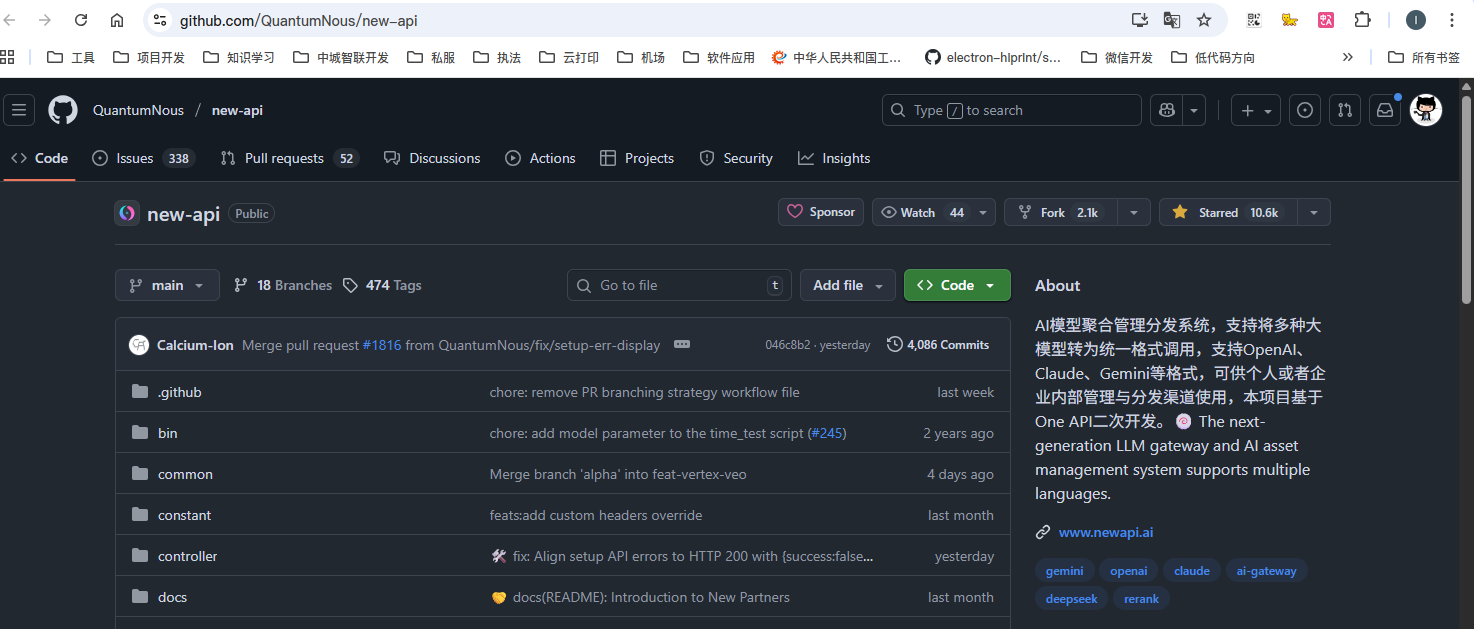Viewport: 1474px width, 629px height.
Task: Open the user avatar menu
Action: 1426,110
